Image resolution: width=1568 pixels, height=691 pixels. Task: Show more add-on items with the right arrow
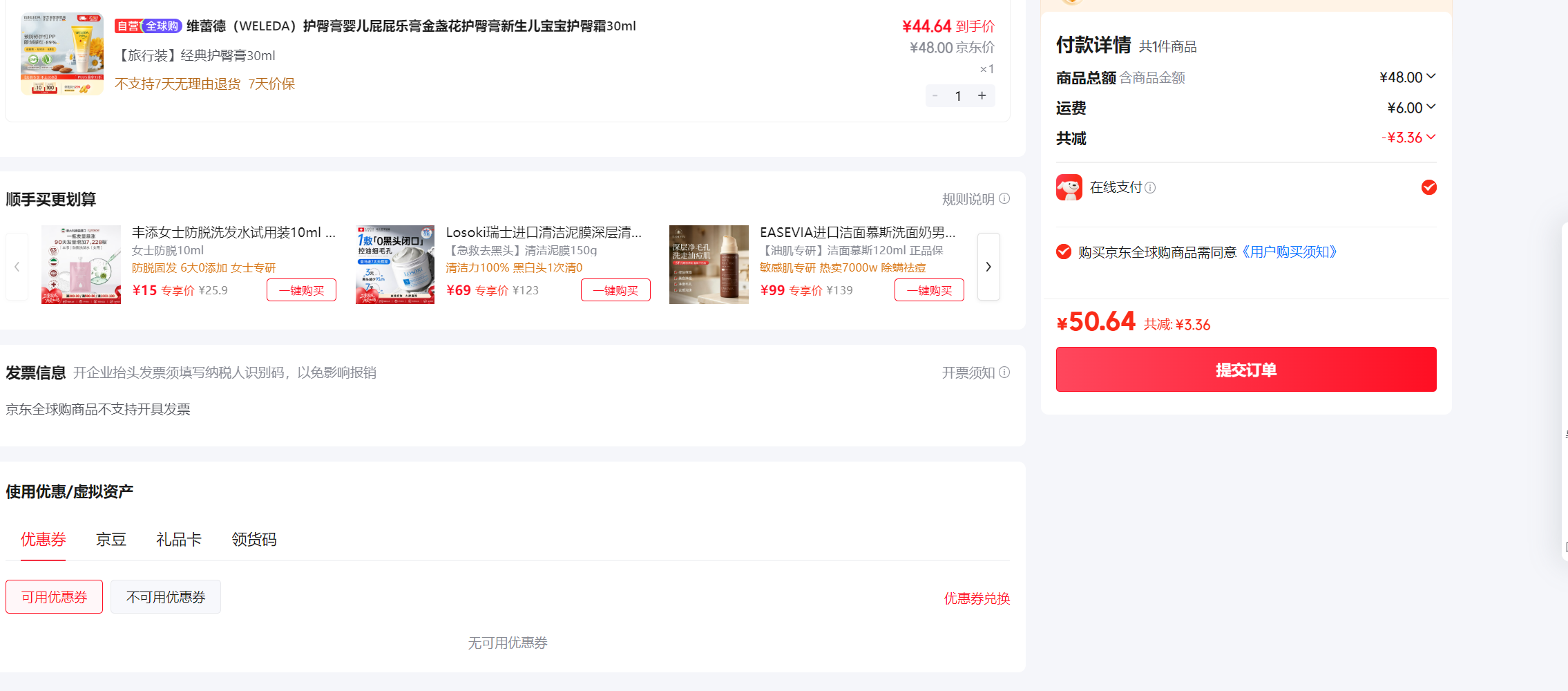(x=988, y=267)
